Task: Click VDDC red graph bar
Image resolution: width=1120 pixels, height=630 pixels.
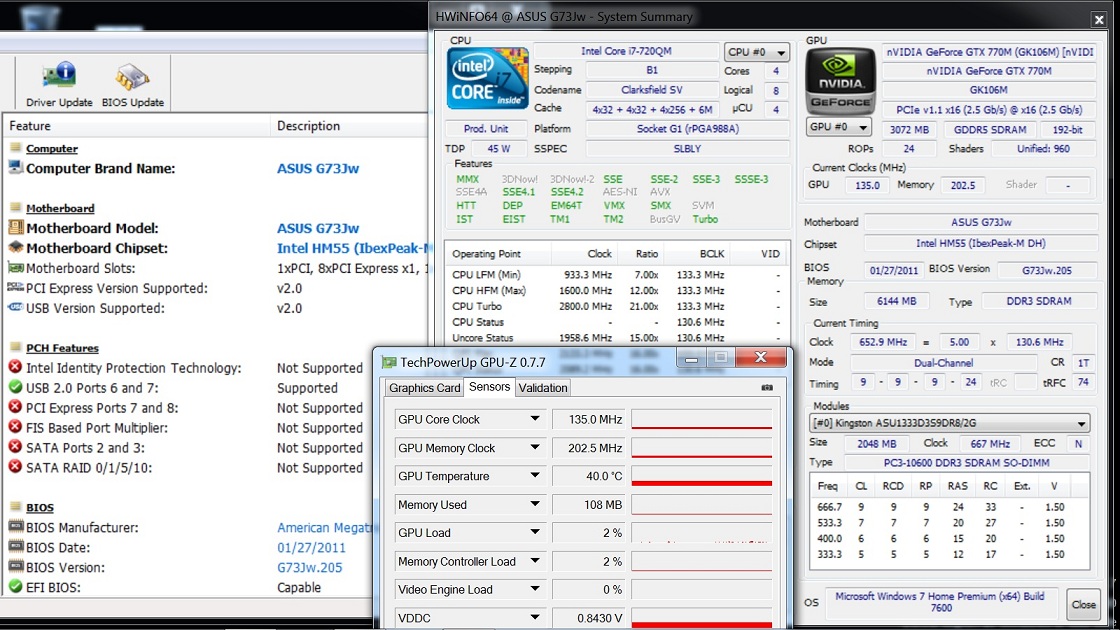Action: tap(701, 625)
